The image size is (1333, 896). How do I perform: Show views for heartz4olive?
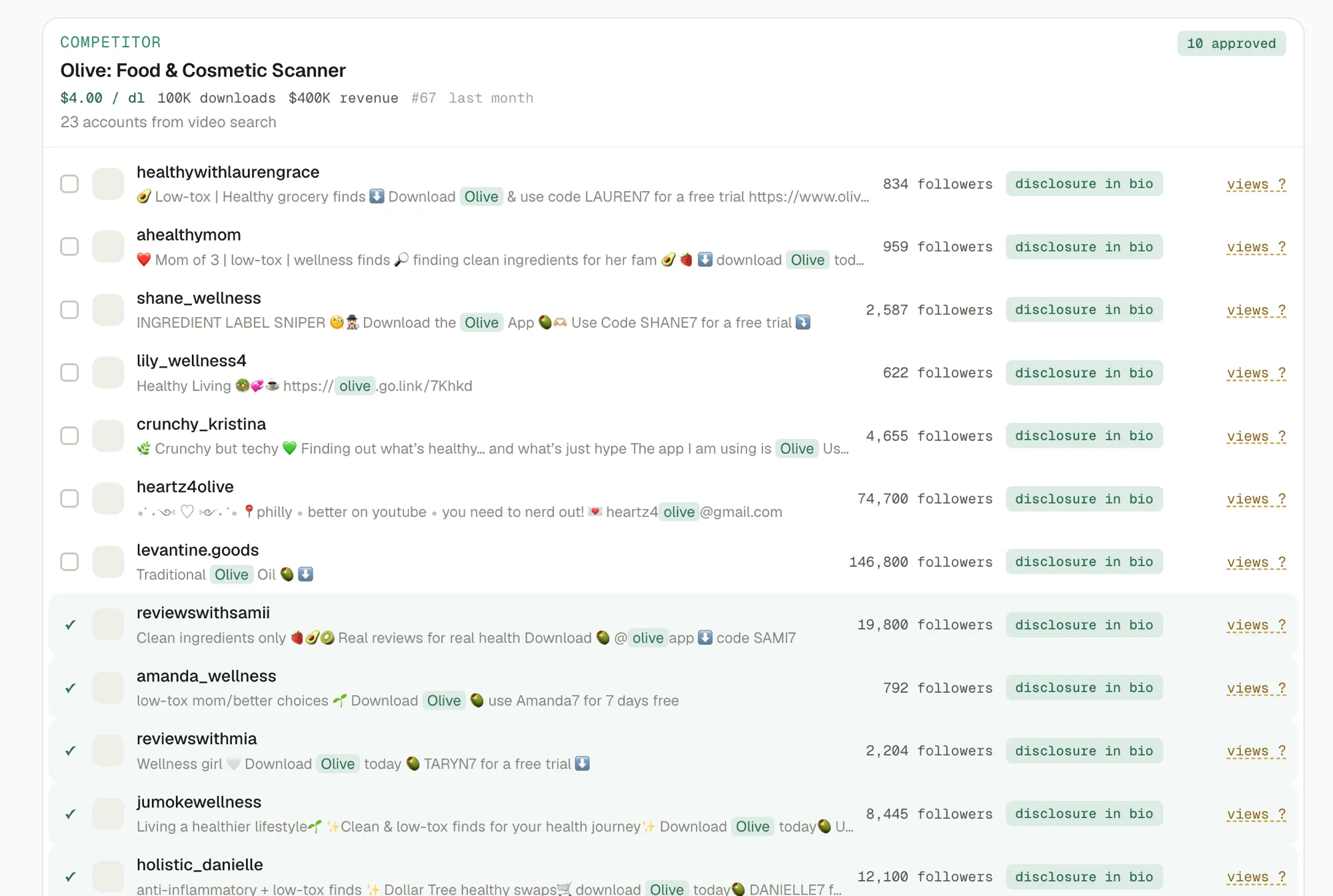point(1256,499)
